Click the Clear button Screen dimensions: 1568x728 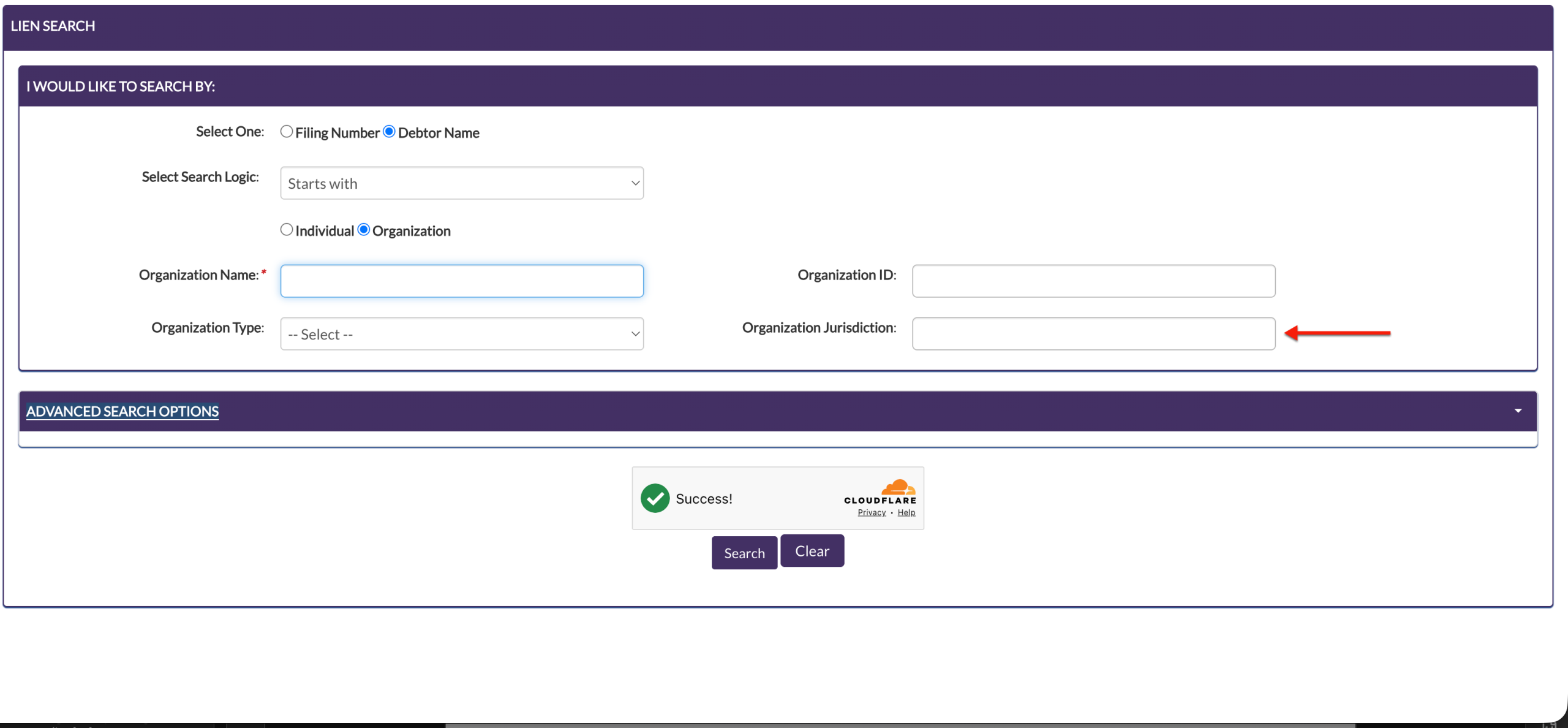pos(812,551)
